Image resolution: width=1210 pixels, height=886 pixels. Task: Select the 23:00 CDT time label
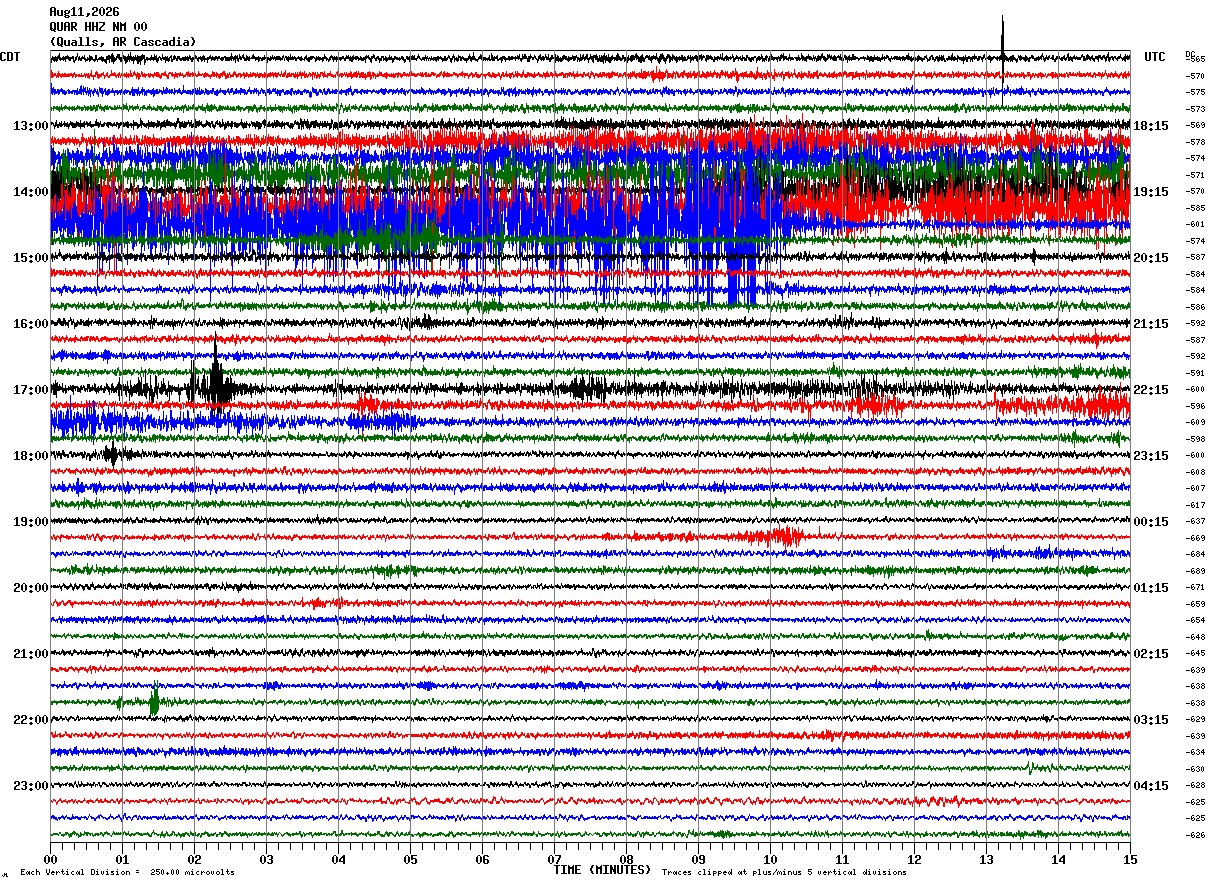pyautogui.click(x=30, y=785)
